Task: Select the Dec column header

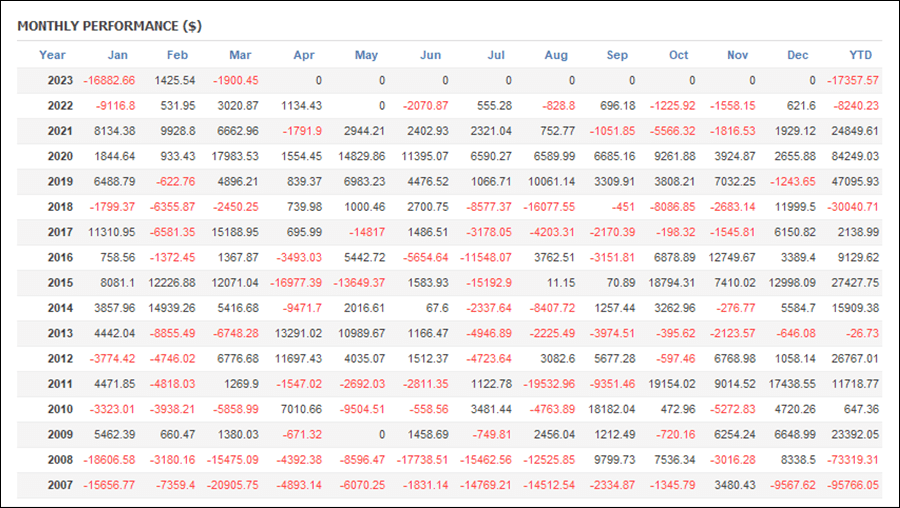Action: 797,55
